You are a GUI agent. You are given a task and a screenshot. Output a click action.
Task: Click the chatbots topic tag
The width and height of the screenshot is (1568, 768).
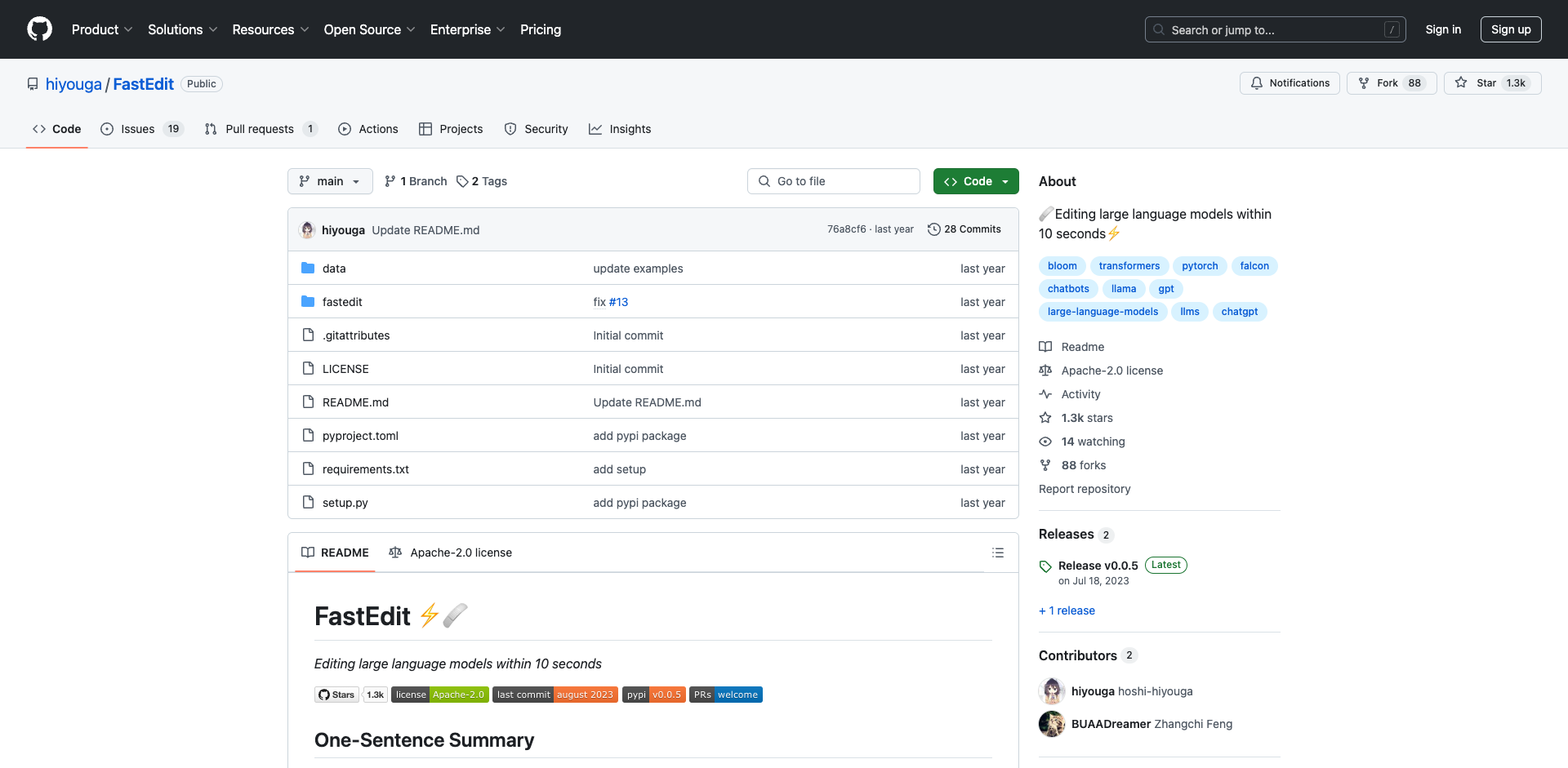click(1068, 289)
